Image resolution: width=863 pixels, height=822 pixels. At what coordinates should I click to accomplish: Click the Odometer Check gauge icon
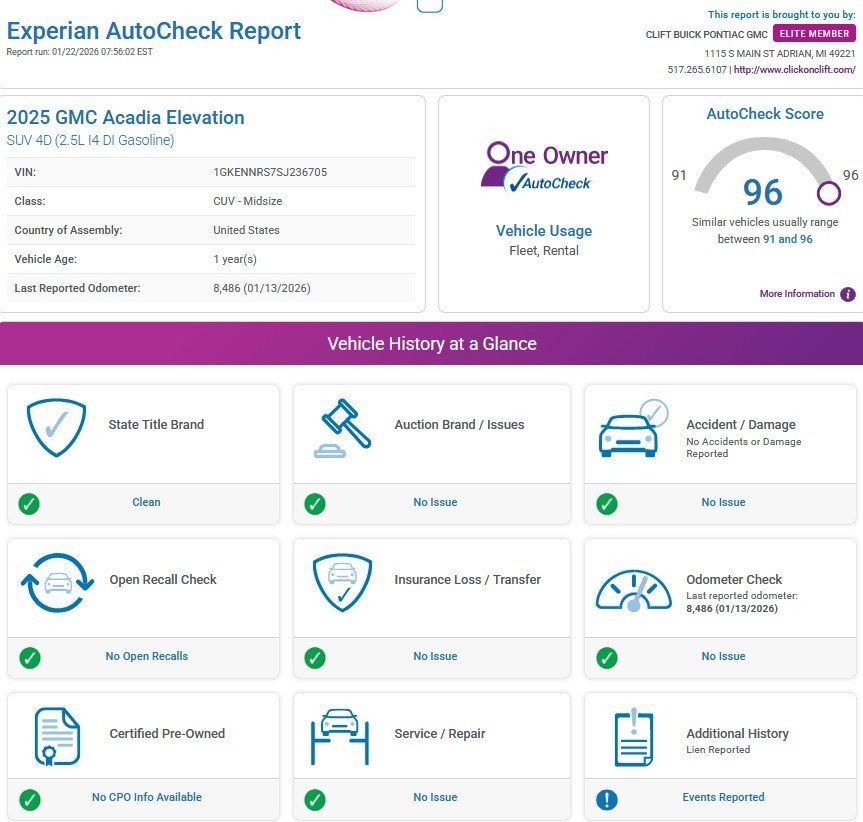pos(633,589)
